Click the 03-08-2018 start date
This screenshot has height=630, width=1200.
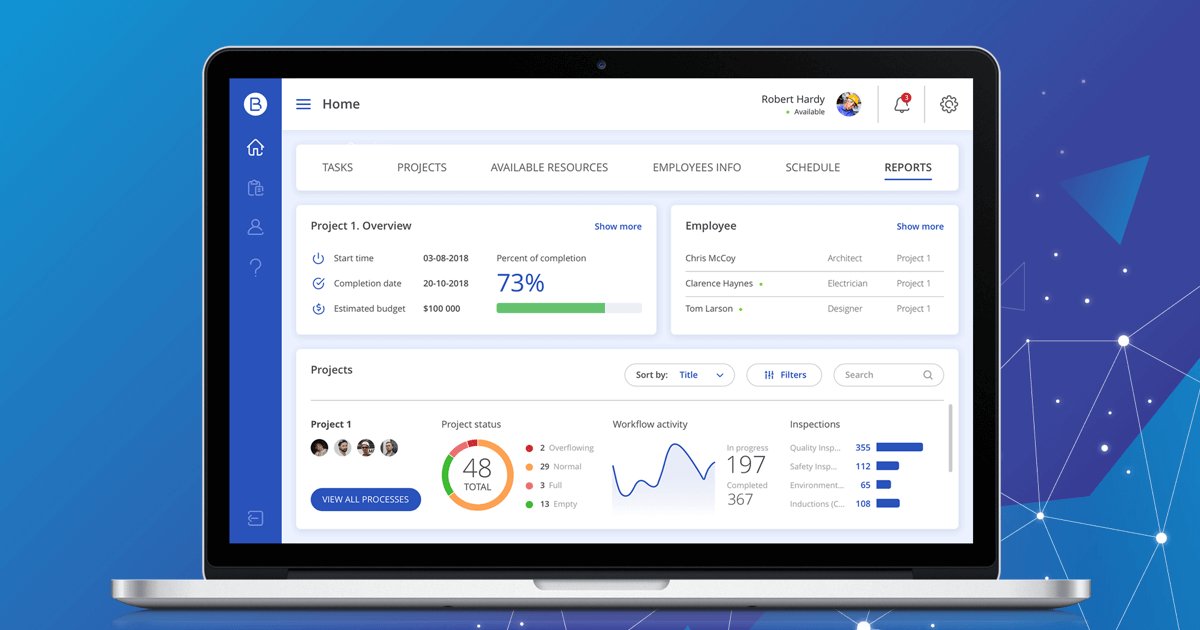[445, 258]
